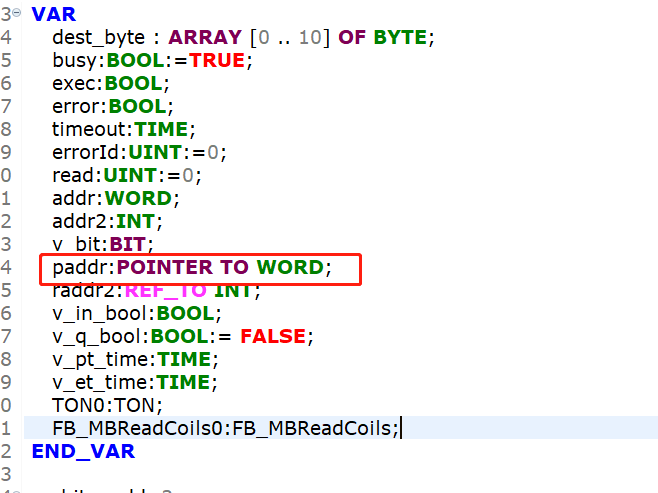Image resolution: width=658 pixels, height=493 pixels.
Task: Click the FALSE value on v_q_bool line
Action: point(273,336)
